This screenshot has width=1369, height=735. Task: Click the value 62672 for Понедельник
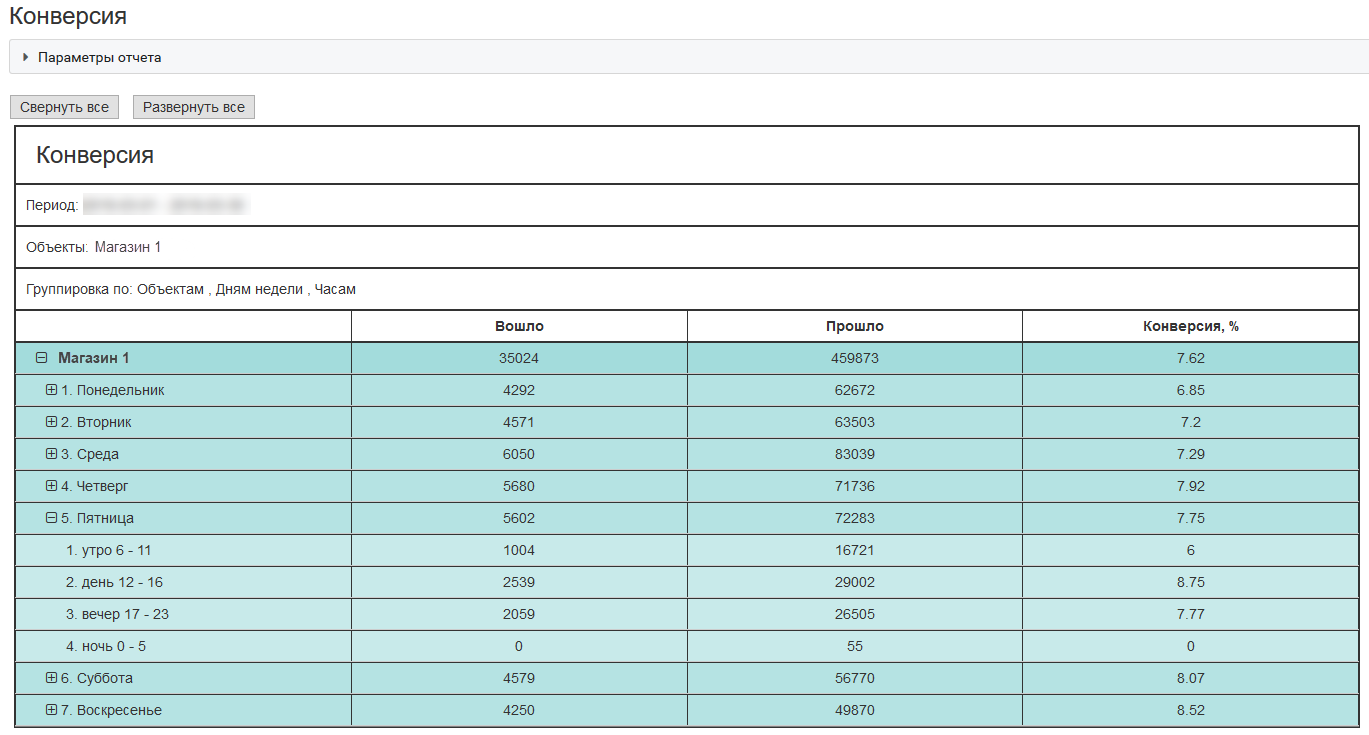[x=855, y=390]
